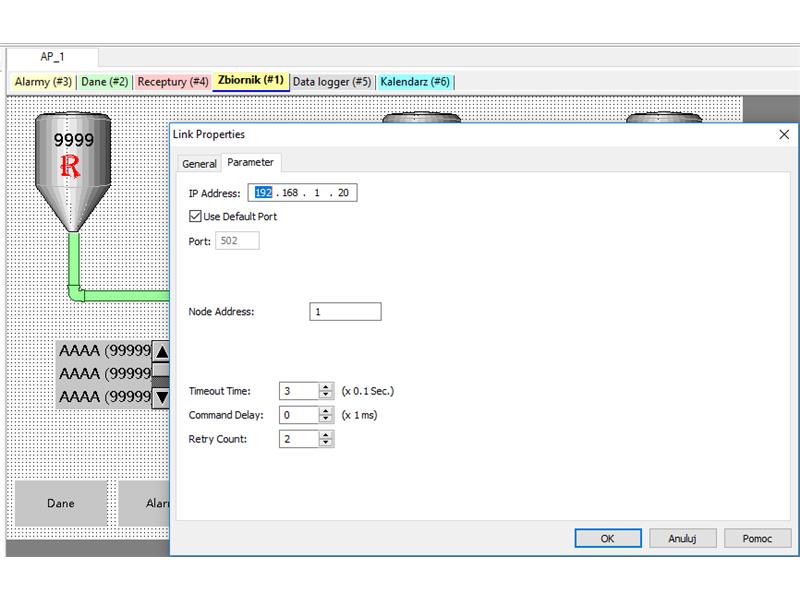This screenshot has width=800, height=600.
Task: Click the list scroll down arrow on canvas
Action: coord(161,397)
